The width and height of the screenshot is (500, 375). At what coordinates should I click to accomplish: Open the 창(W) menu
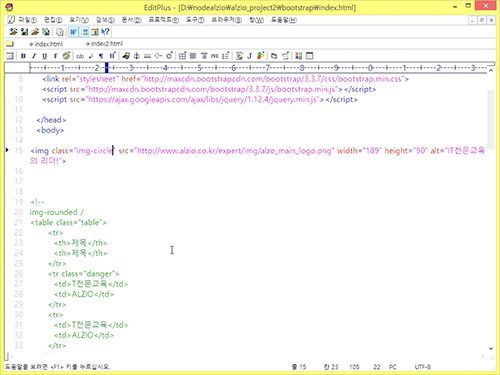pos(257,20)
